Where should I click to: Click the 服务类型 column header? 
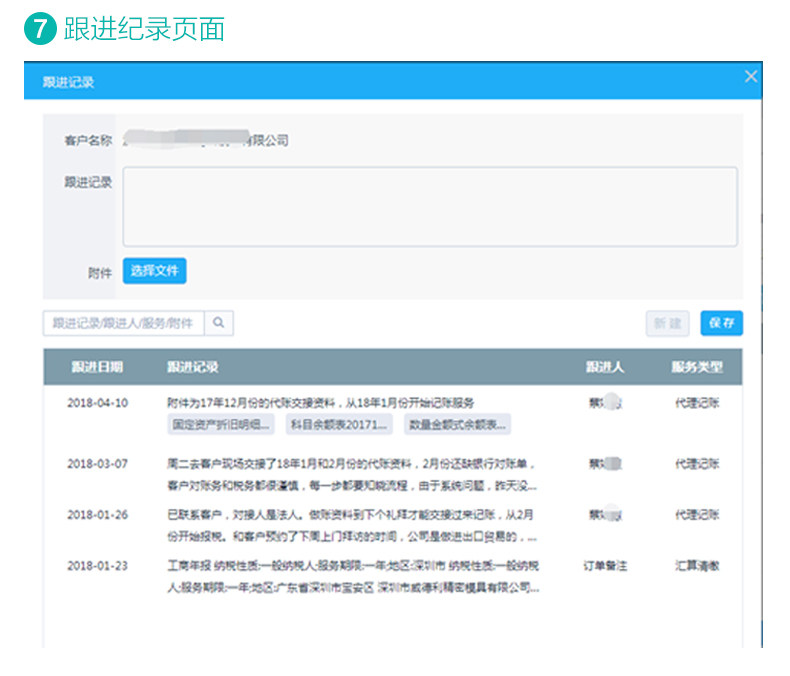pyautogui.click(x=697, y=367)
